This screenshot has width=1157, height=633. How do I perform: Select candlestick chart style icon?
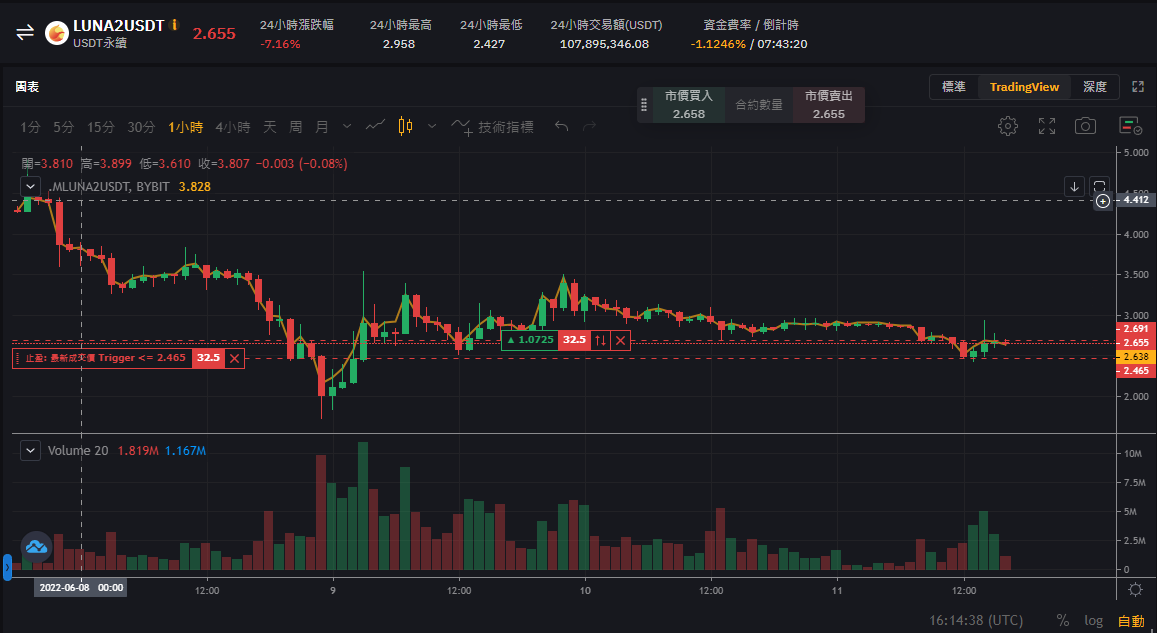(405, 126)
